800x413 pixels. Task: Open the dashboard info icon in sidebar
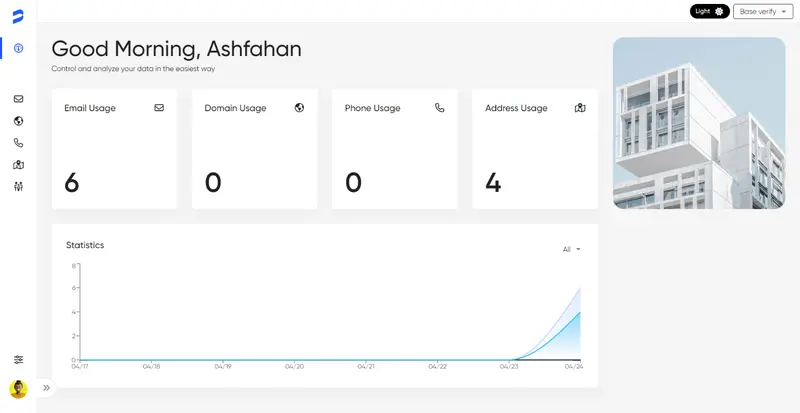18,48
